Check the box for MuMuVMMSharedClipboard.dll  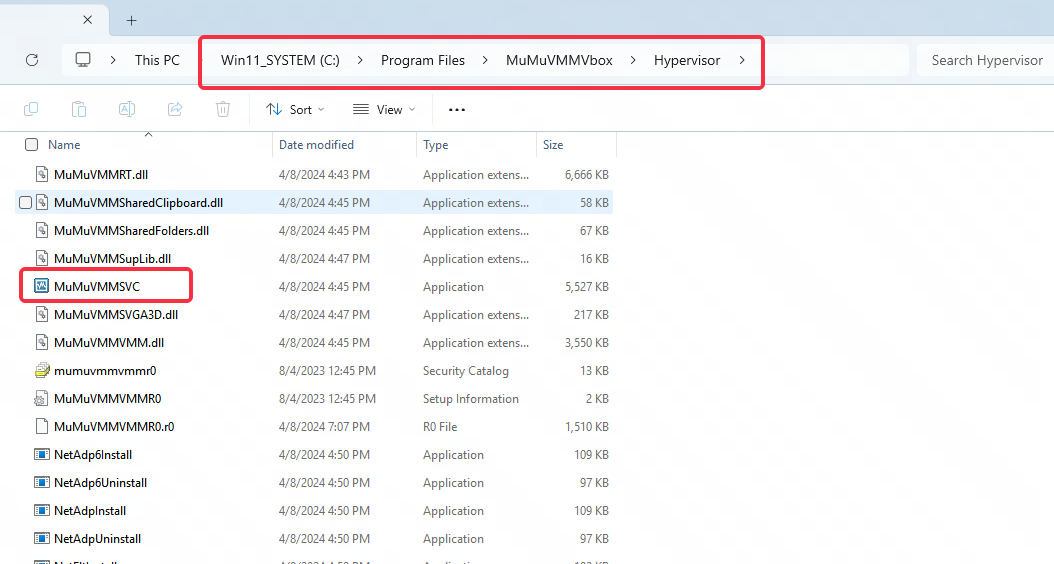click(25, 203)
